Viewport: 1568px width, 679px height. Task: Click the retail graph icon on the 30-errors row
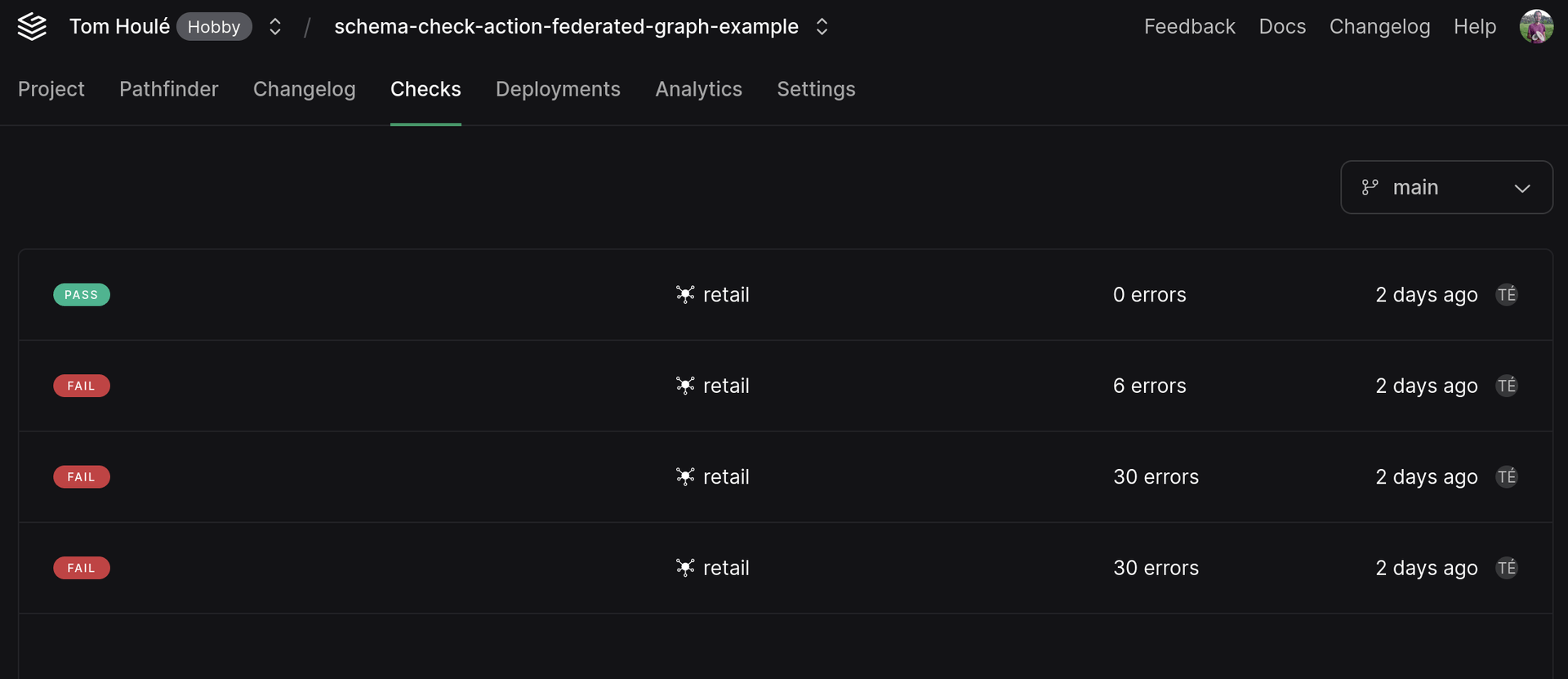click(x=686, y=476)
